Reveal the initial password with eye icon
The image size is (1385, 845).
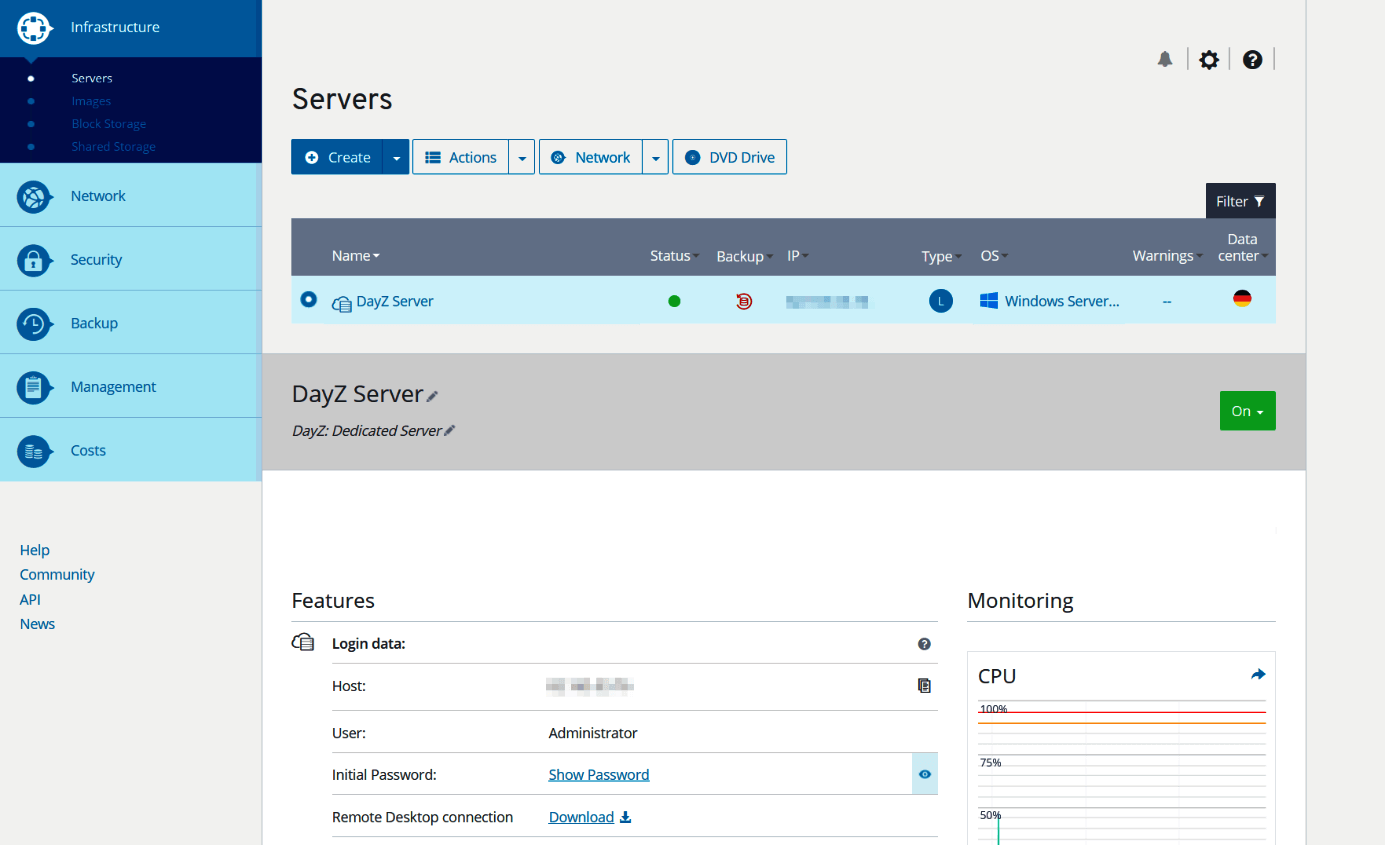click(x=924, y=773)
